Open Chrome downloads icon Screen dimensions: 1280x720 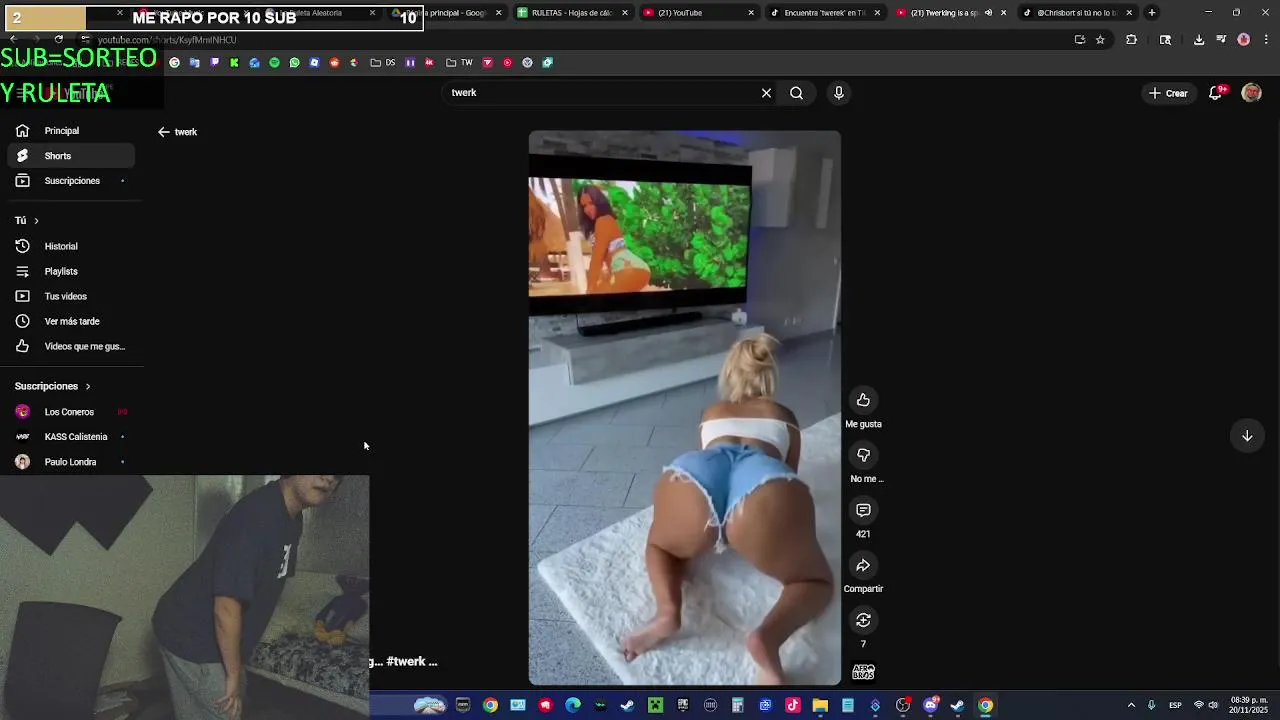[x=1199, y=40]
